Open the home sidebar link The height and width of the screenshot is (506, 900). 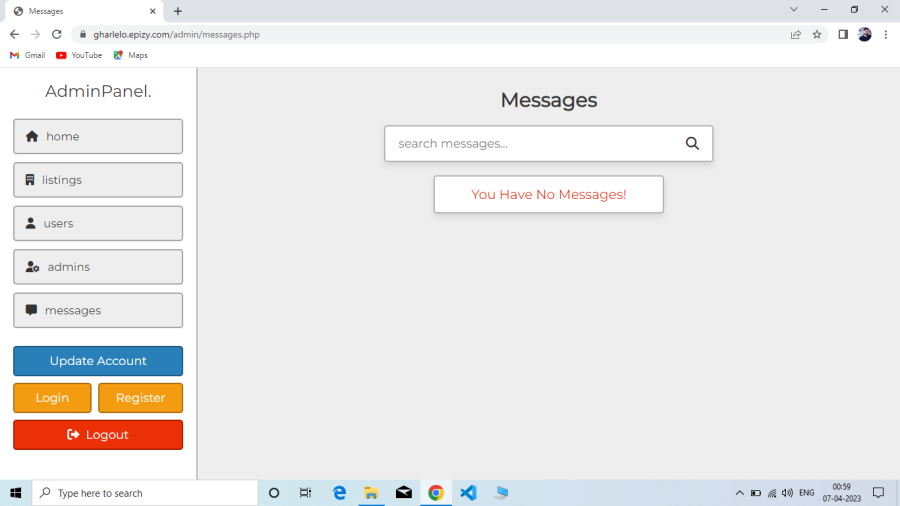click(98, 137)
